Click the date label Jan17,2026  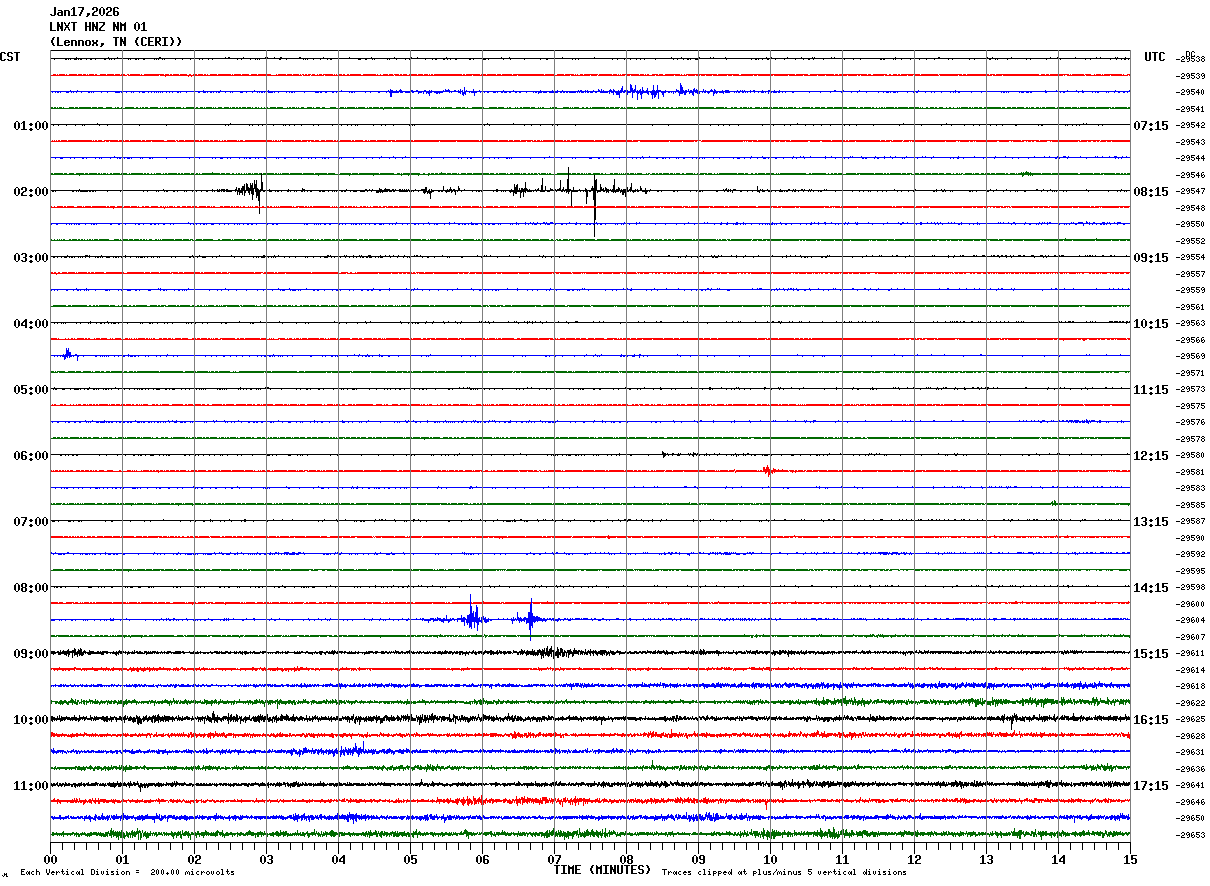click(x=84, y=12)
